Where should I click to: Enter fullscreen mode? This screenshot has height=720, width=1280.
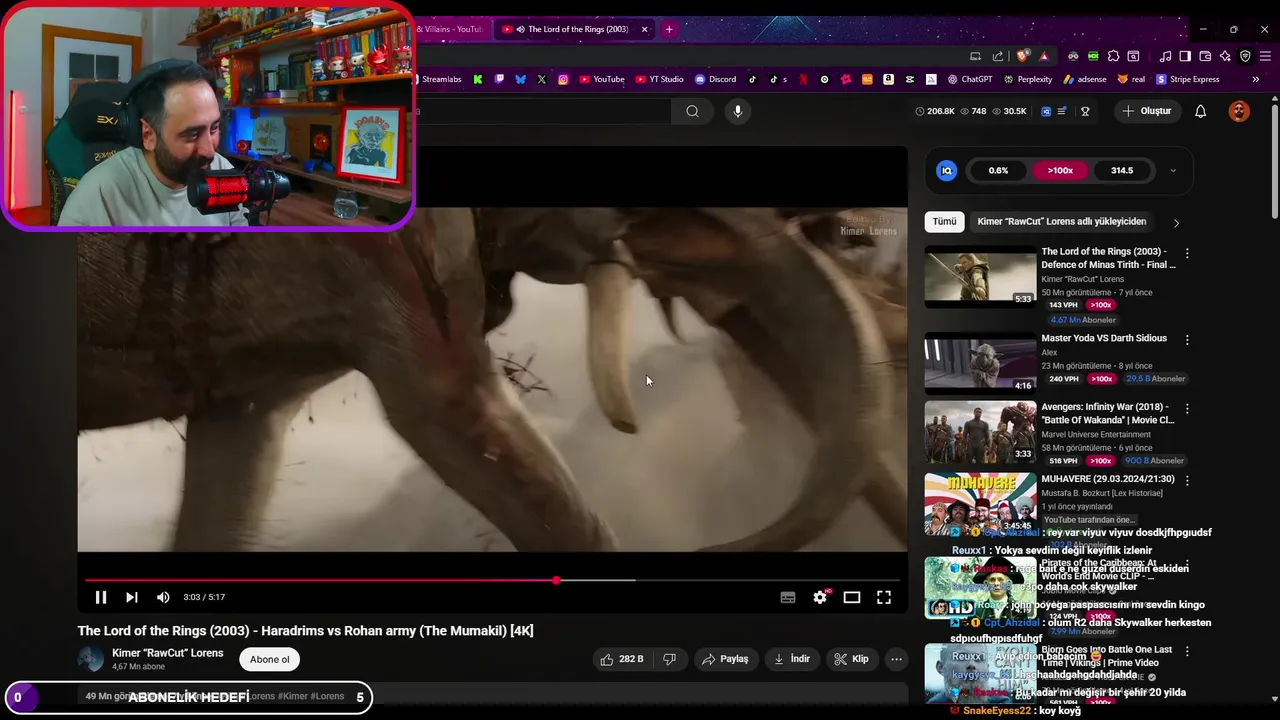point(884,597)
